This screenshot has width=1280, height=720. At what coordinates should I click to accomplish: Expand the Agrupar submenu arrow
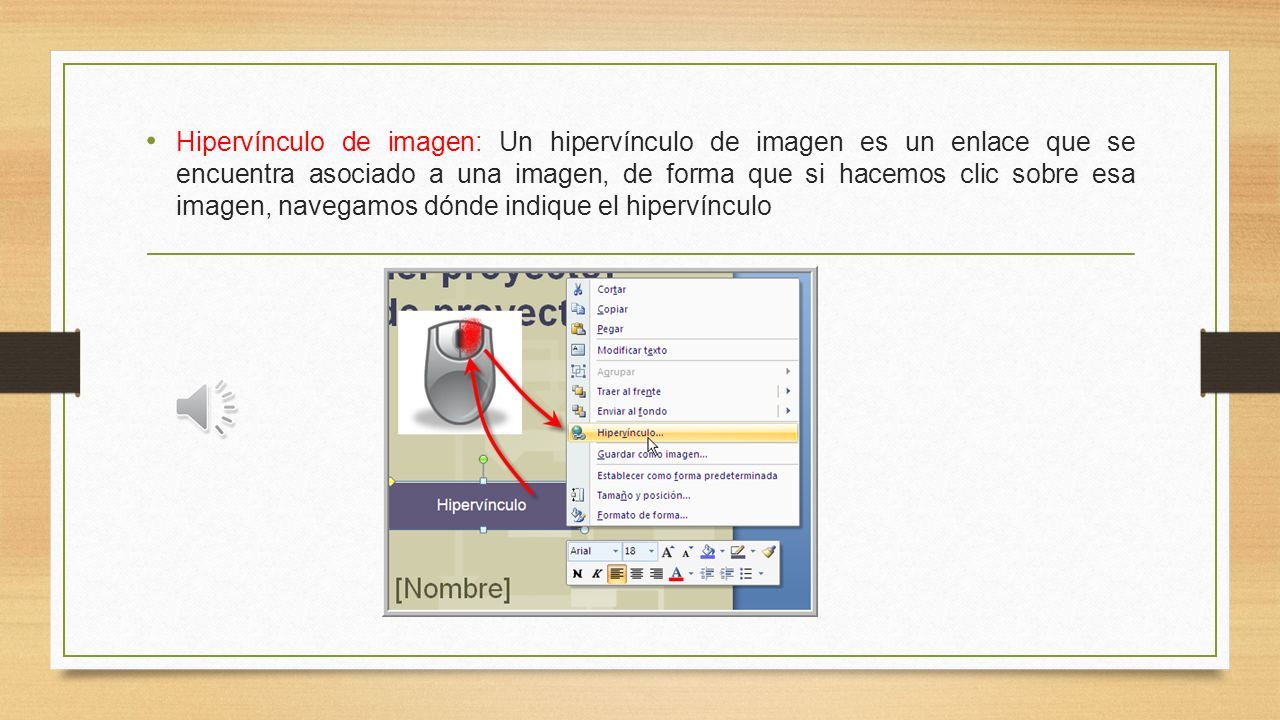[x=788, y=371]
